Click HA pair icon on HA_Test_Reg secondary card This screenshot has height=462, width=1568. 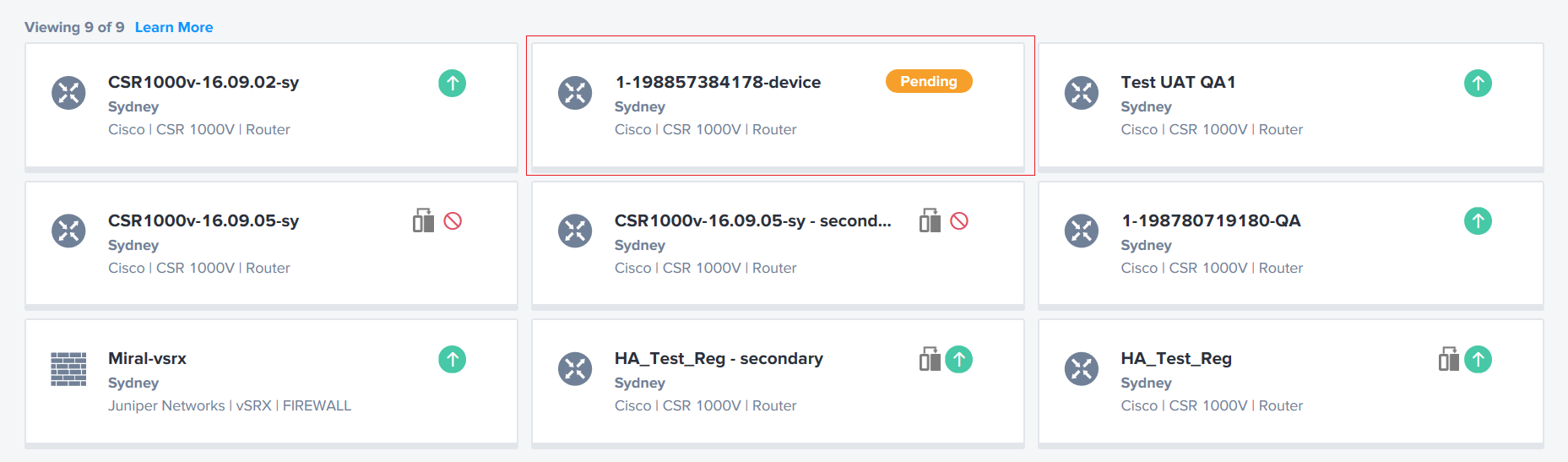[930, 359]
